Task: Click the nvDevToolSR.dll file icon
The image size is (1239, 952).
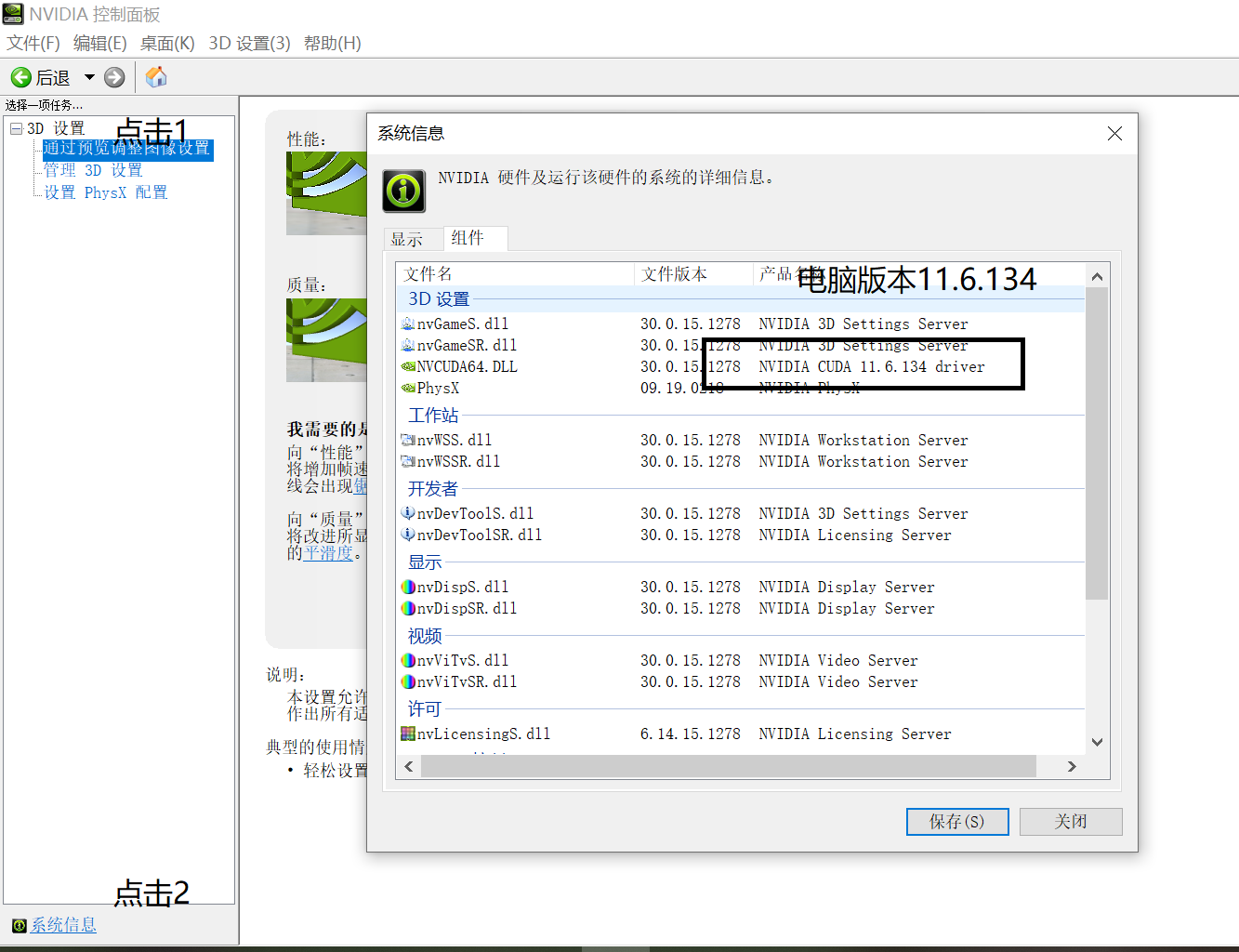Action: [x=408, y=535]
